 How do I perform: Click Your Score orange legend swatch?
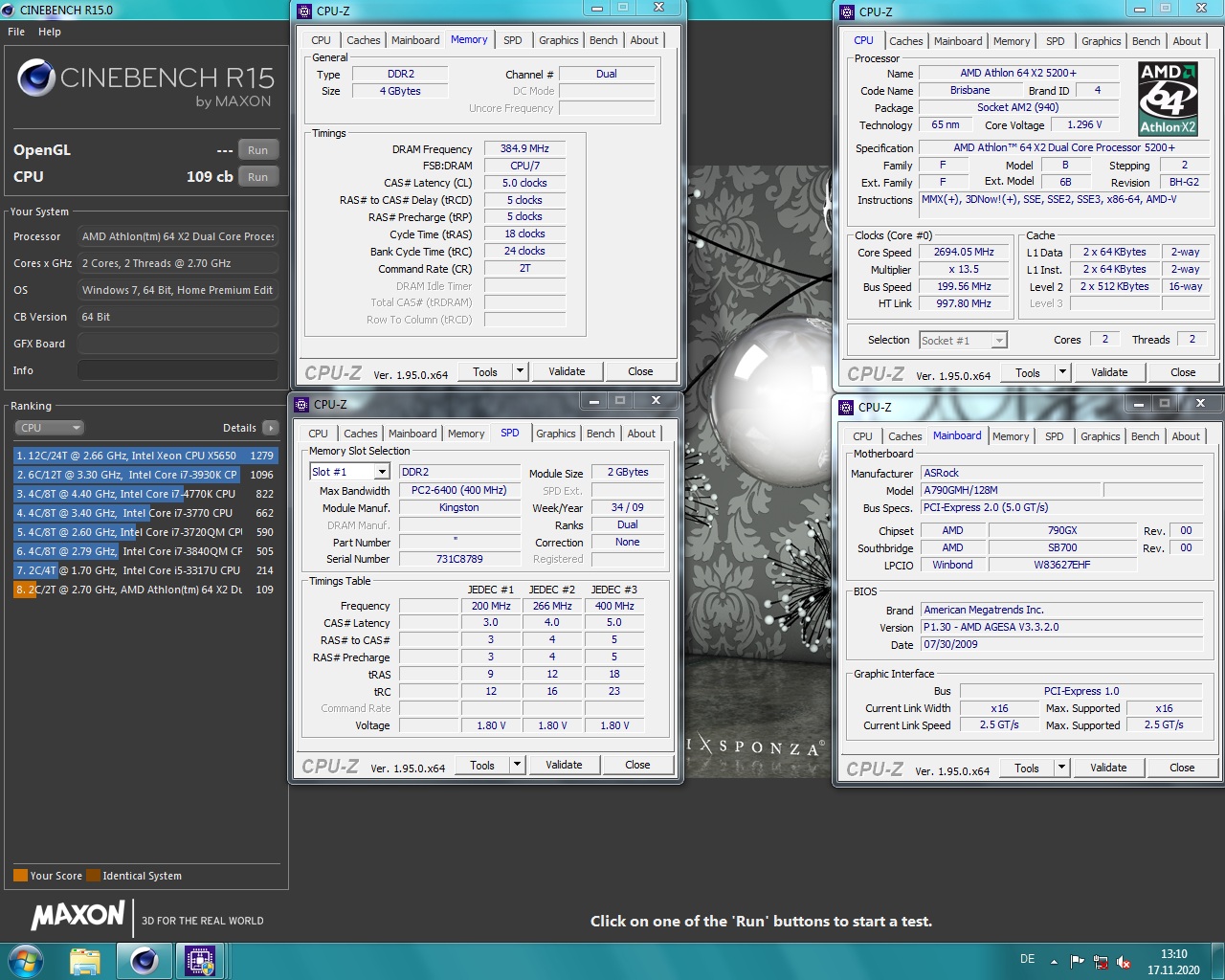20,876
